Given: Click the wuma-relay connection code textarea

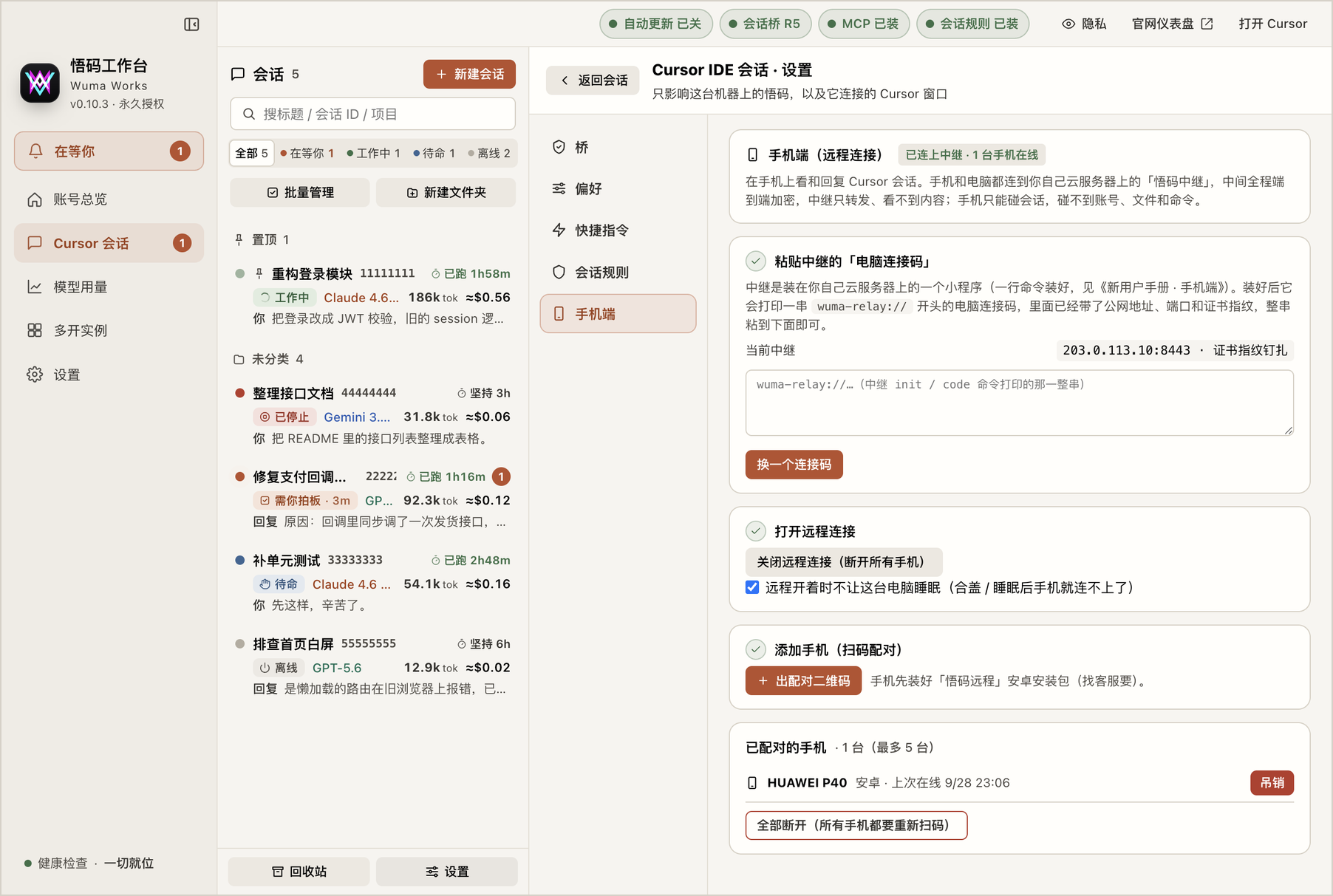Looking at the screenshot, I should pyautogui.click(x=1019, y=403).
